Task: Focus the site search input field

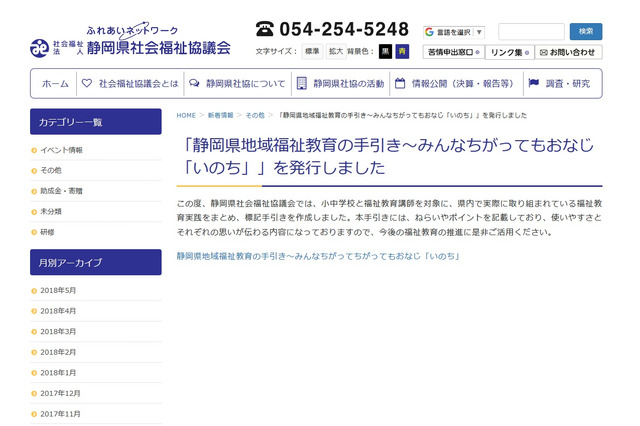Action: pyautogui.click(x=531, y=31)
